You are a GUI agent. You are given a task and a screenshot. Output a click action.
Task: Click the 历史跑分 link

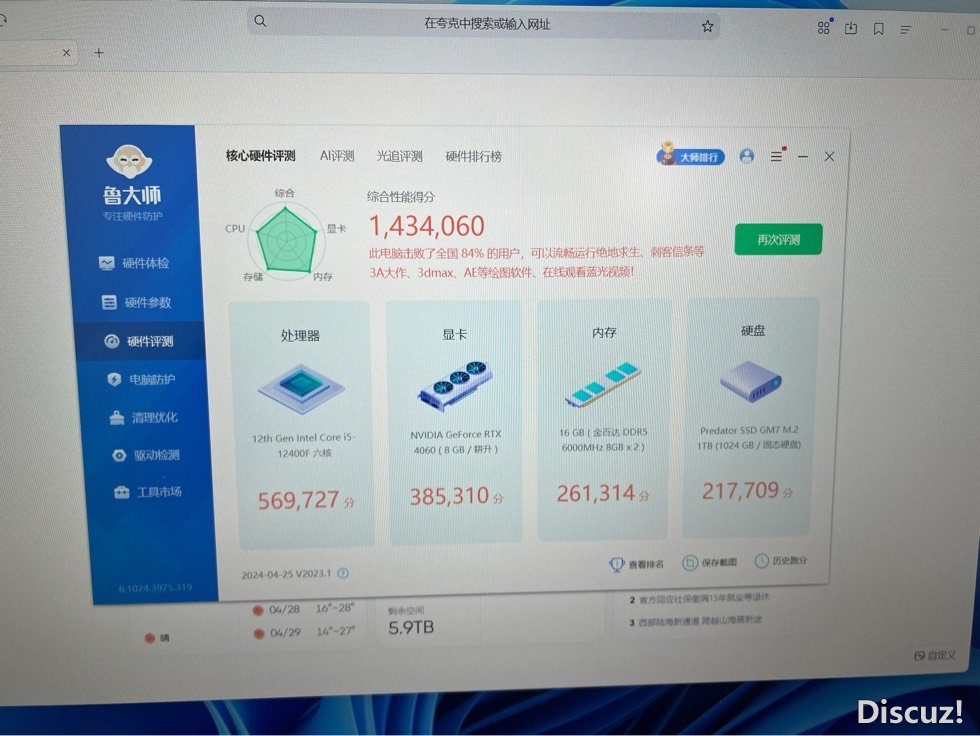pos(781,560)
